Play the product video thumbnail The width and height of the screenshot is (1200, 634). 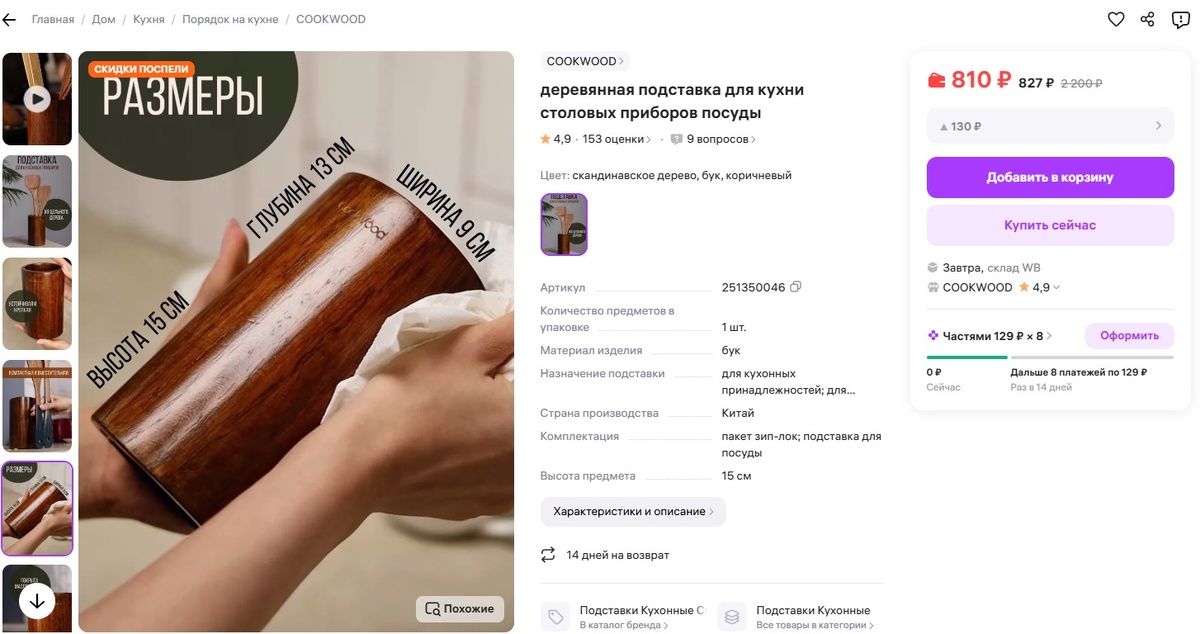37,99
